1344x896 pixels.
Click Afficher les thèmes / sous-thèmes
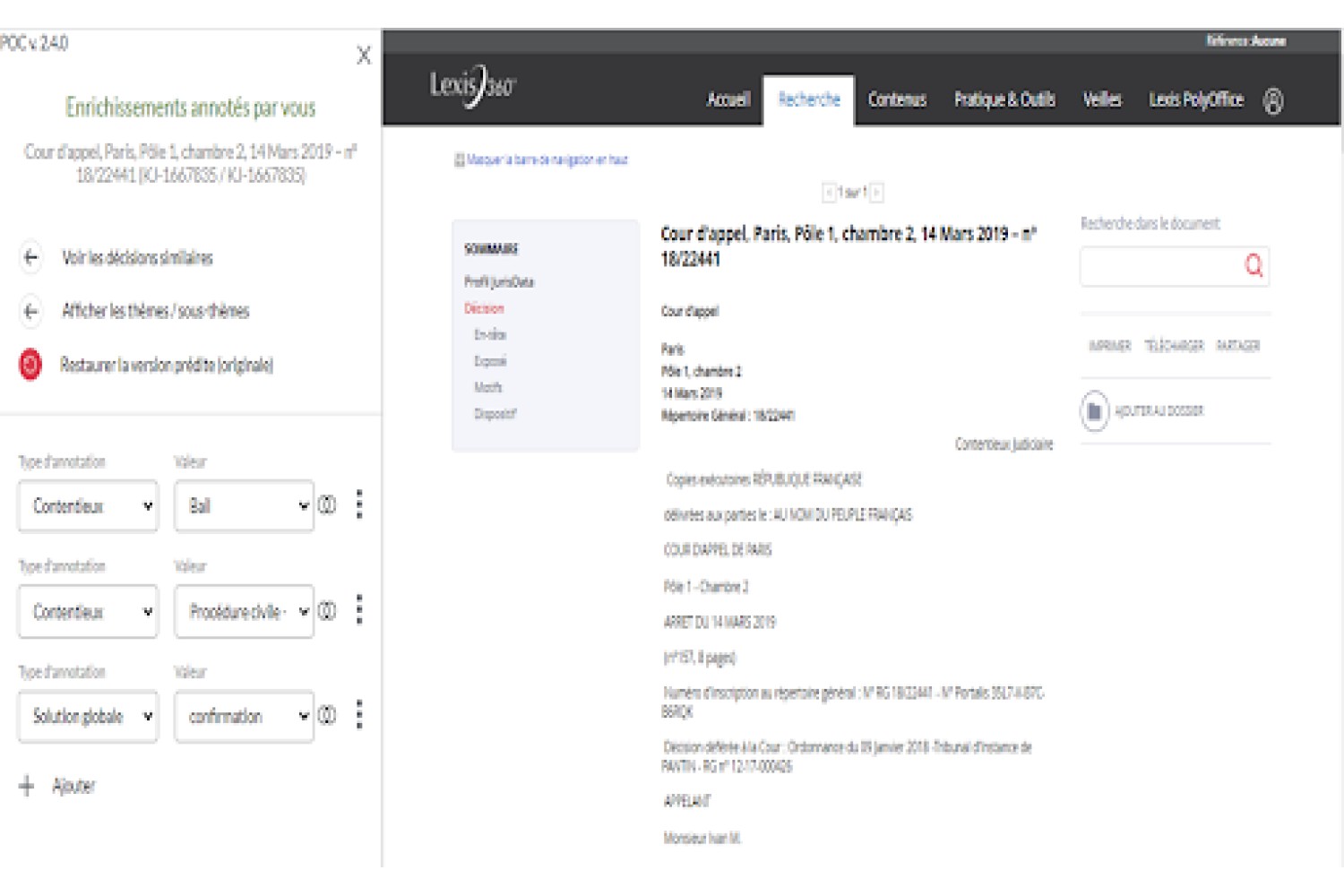click(155, 311)
